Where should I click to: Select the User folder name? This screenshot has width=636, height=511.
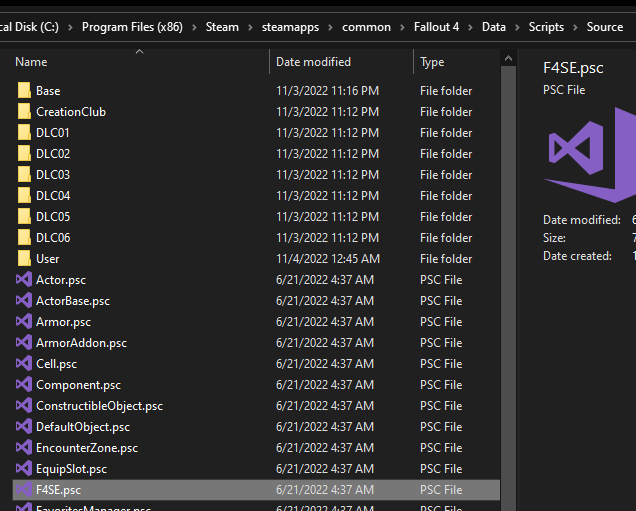[47, 259]
